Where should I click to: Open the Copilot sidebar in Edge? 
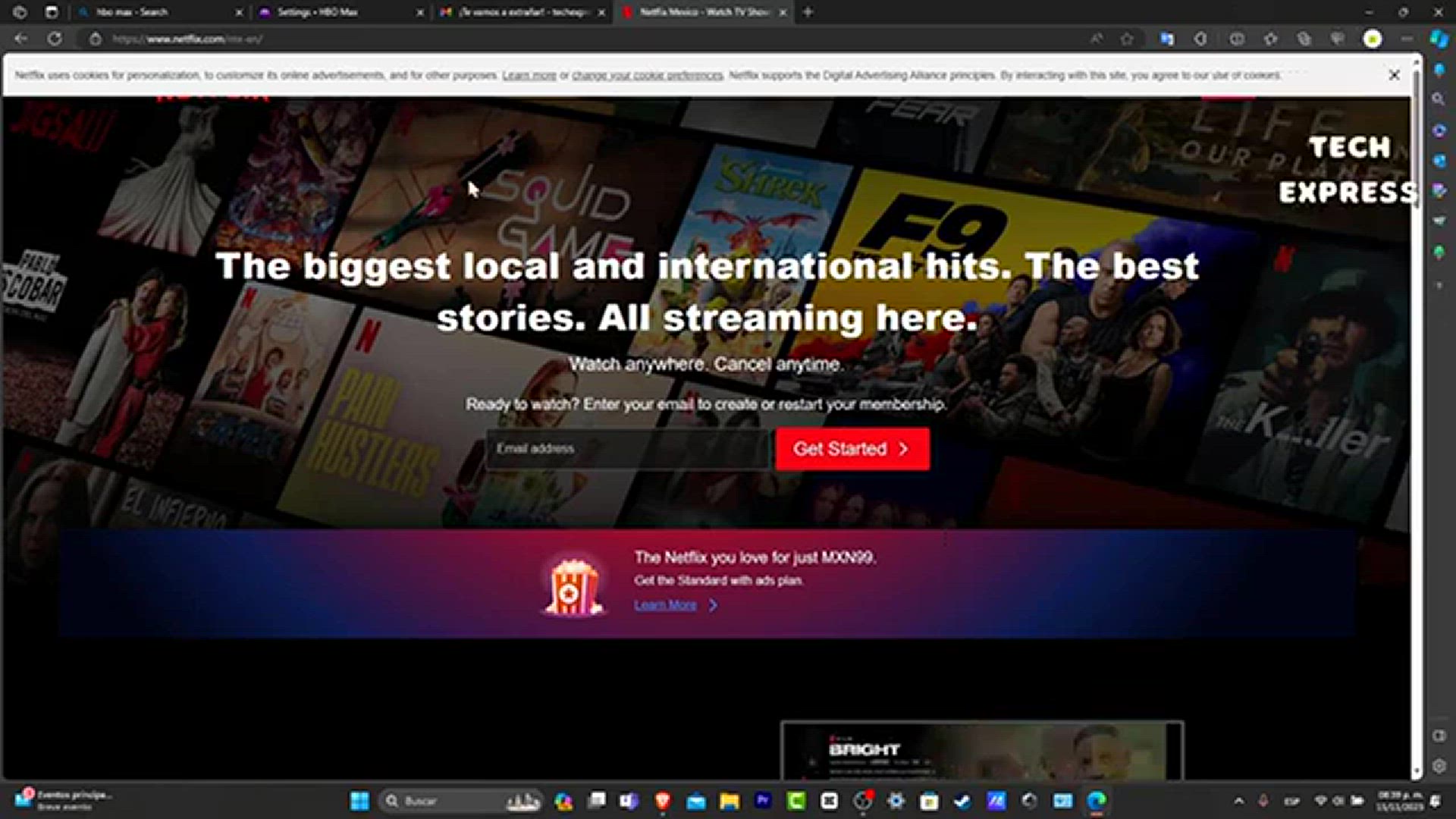tap(1439, 39)
